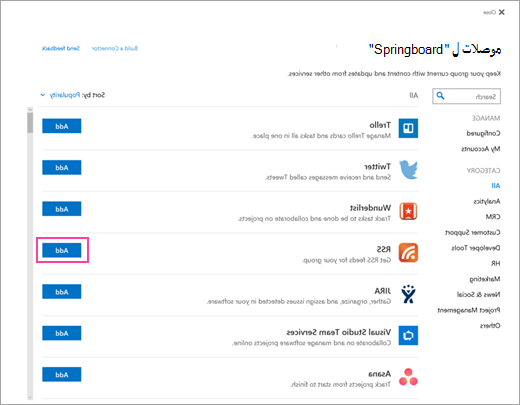Select the Customer Support category
The height and width of the screenshot is (405, 520).
click(x=473, y=232)
